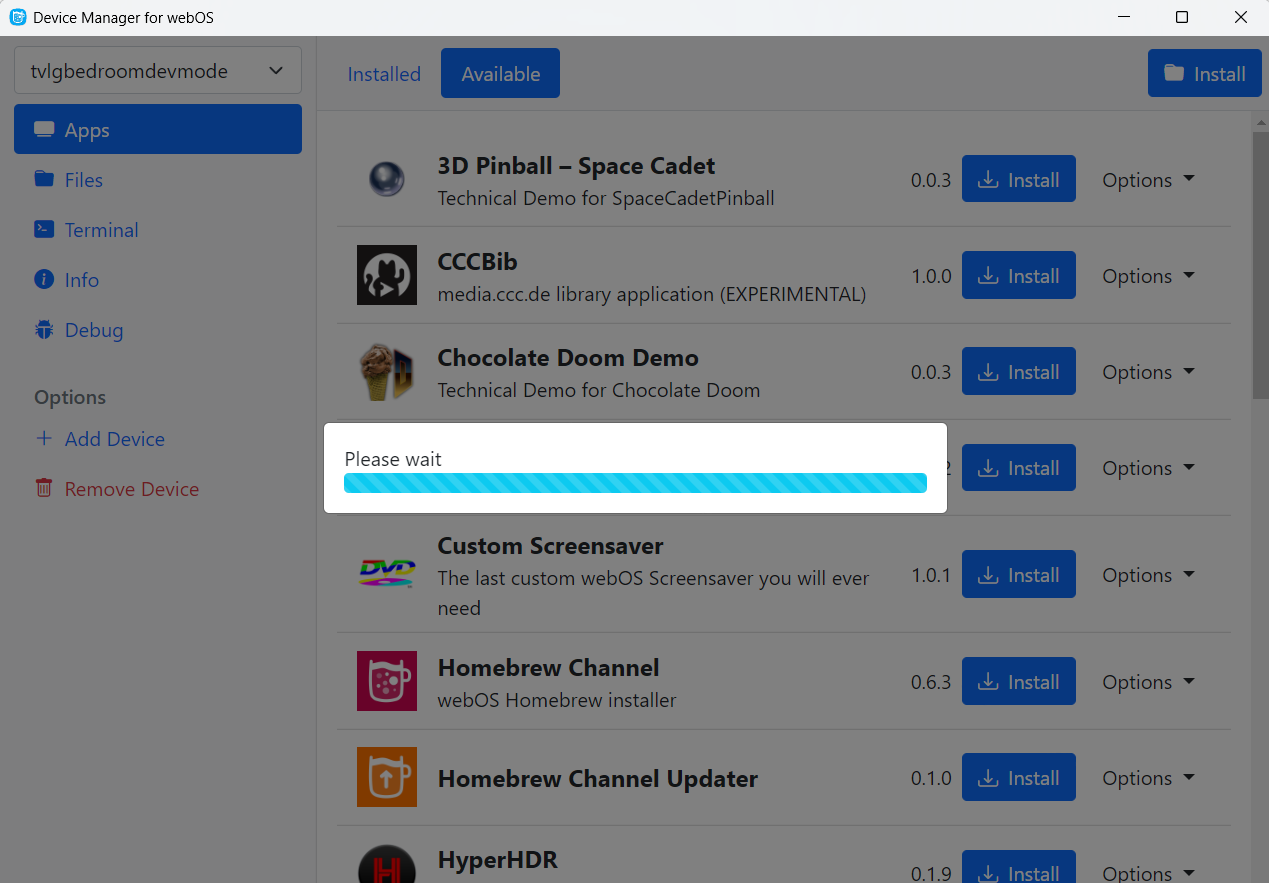Click the CCCBib app icon

pos(386,276)
